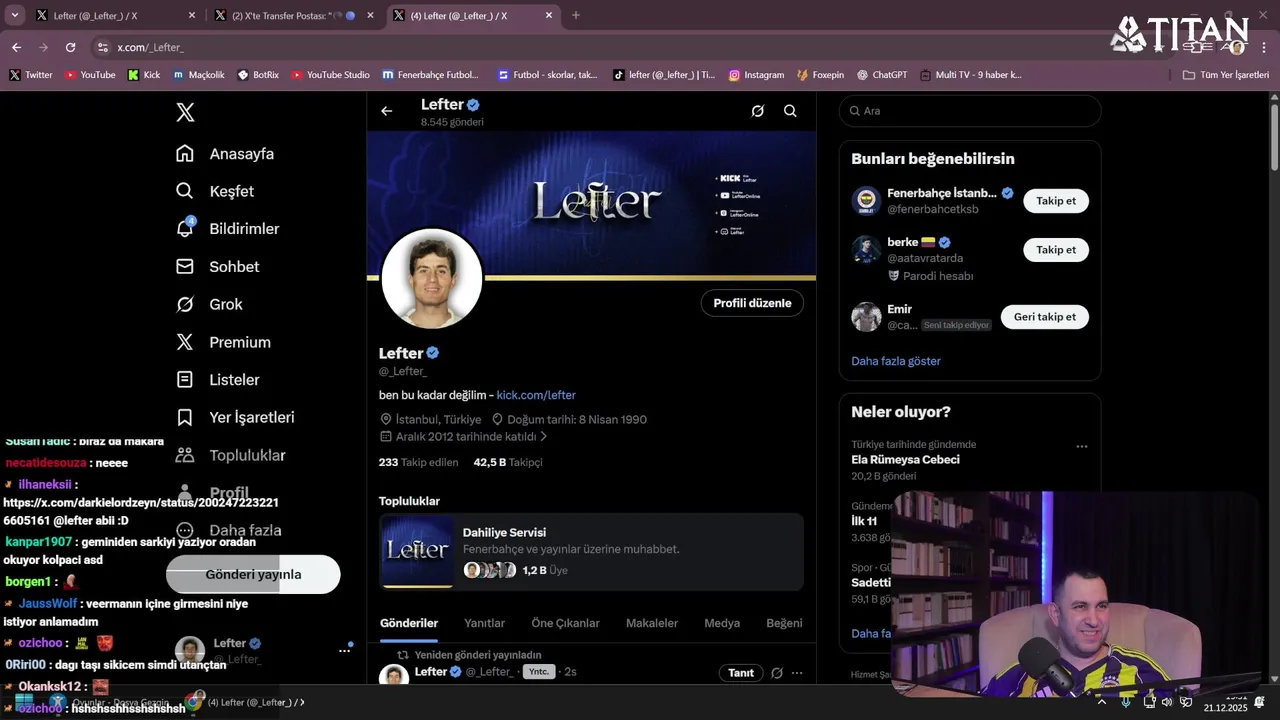
Task: Click the Grok icon on the reposted post
Action: [777, 673]
